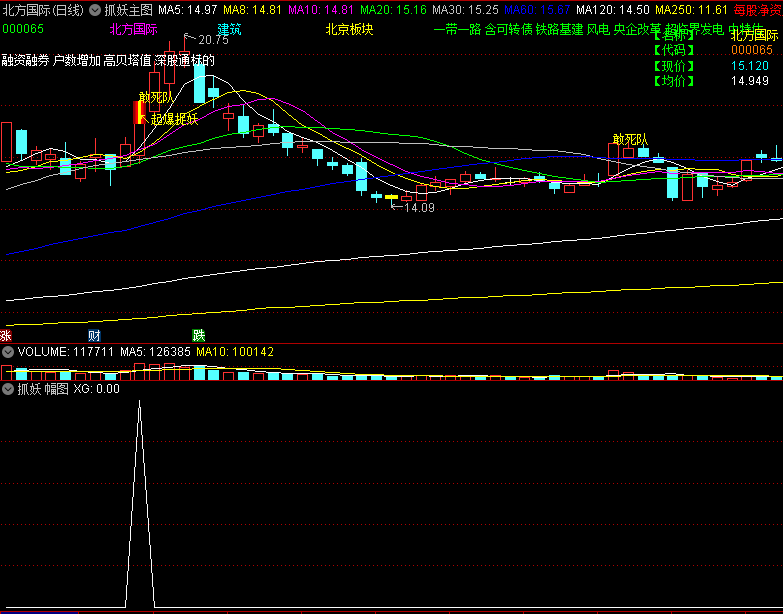
Task: Select the MA5: 14.97 value
Action: pos(188,9)
